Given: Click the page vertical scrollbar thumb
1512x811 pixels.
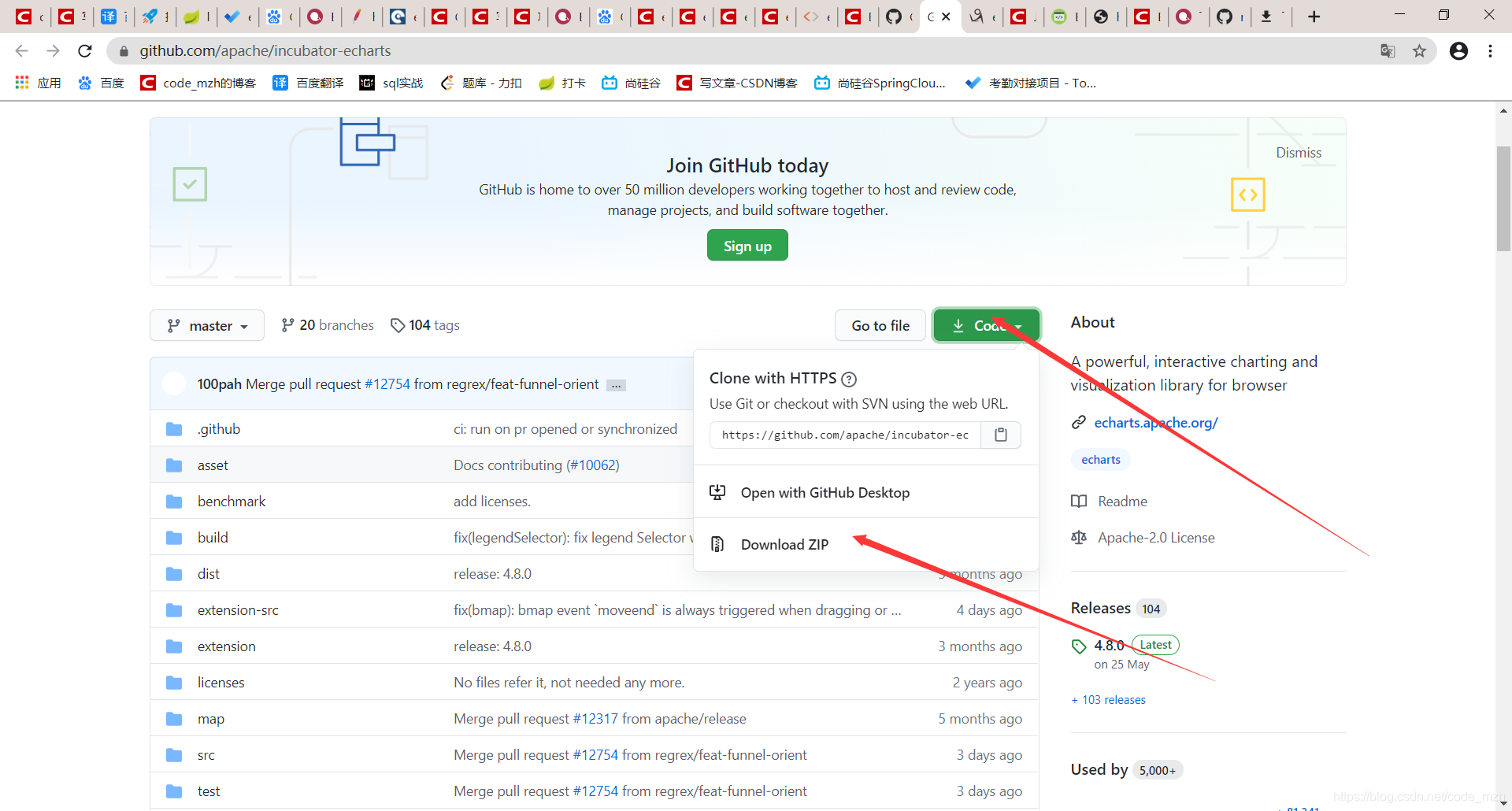Looking at the screenshot, I should [1503, 198].
